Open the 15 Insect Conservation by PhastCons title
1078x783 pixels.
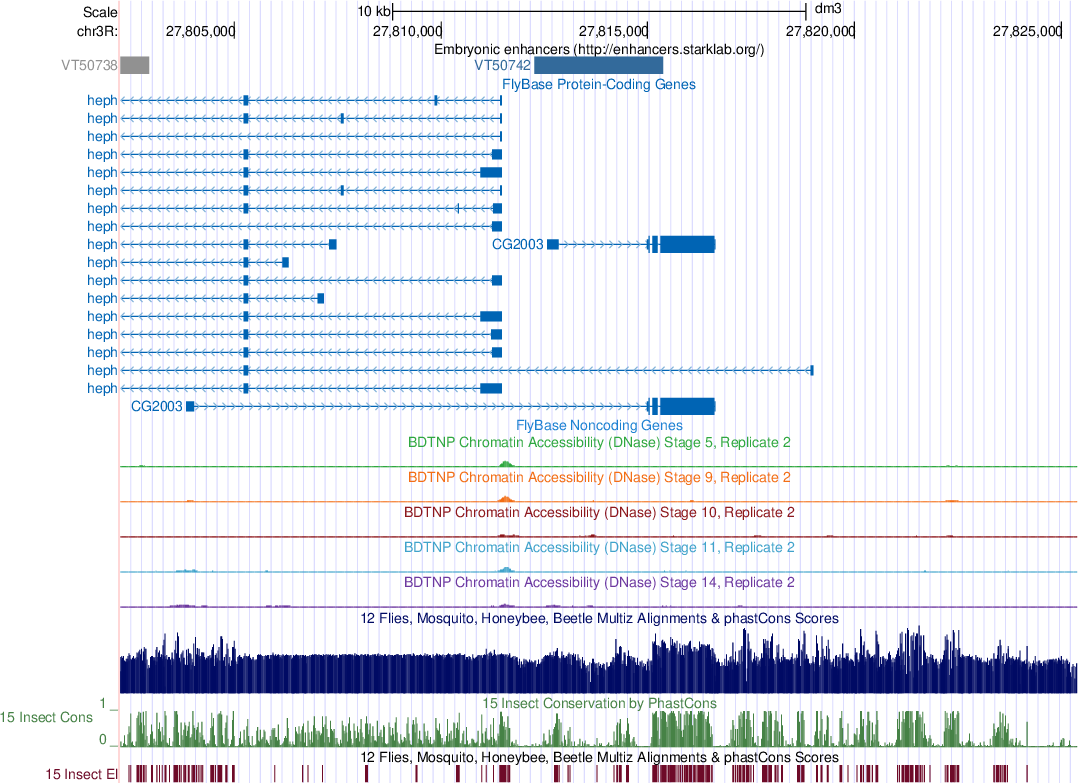(x=598, y=703)
